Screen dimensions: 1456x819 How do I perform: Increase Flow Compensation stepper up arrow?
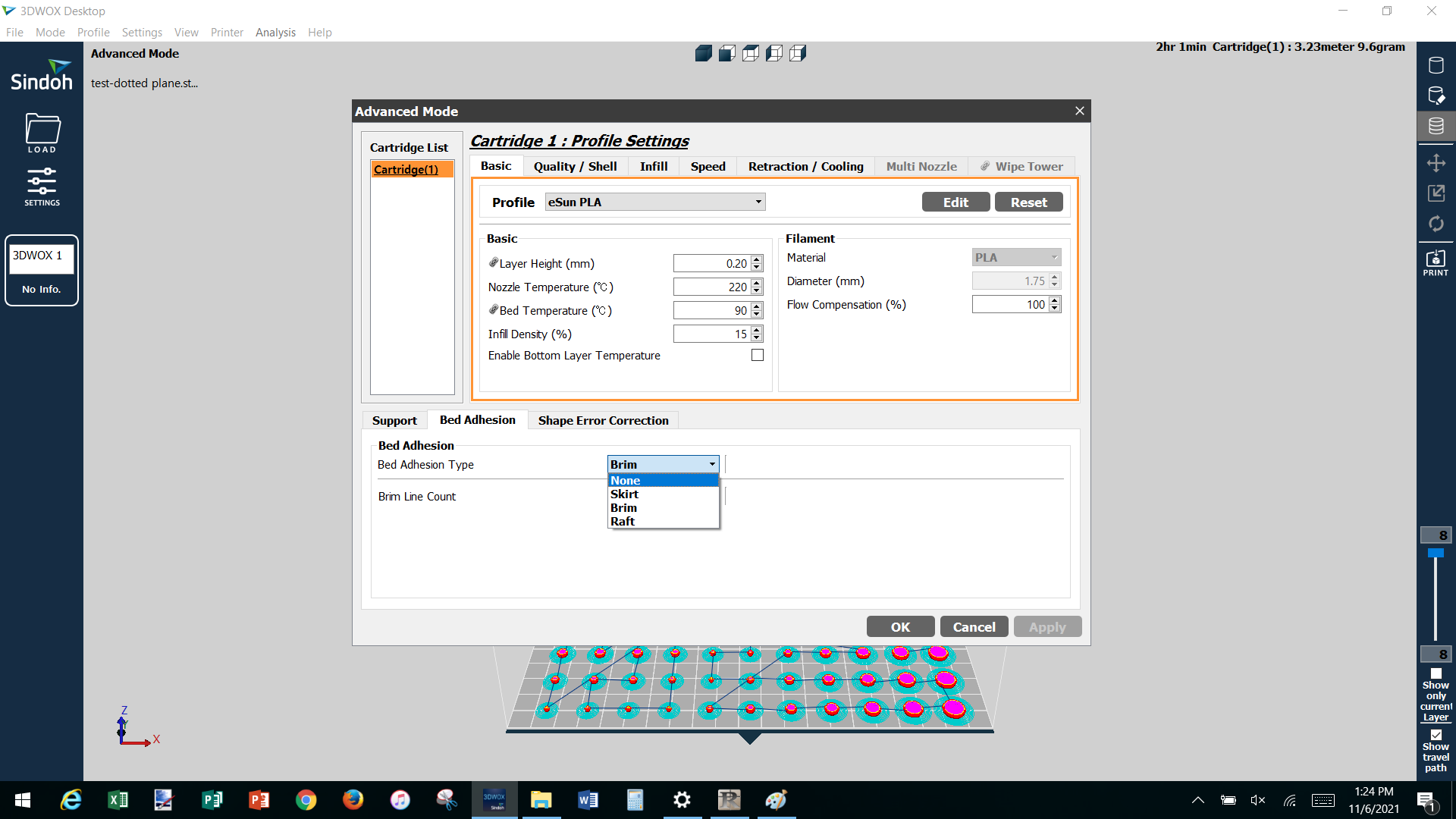[x=1055, y=300]
